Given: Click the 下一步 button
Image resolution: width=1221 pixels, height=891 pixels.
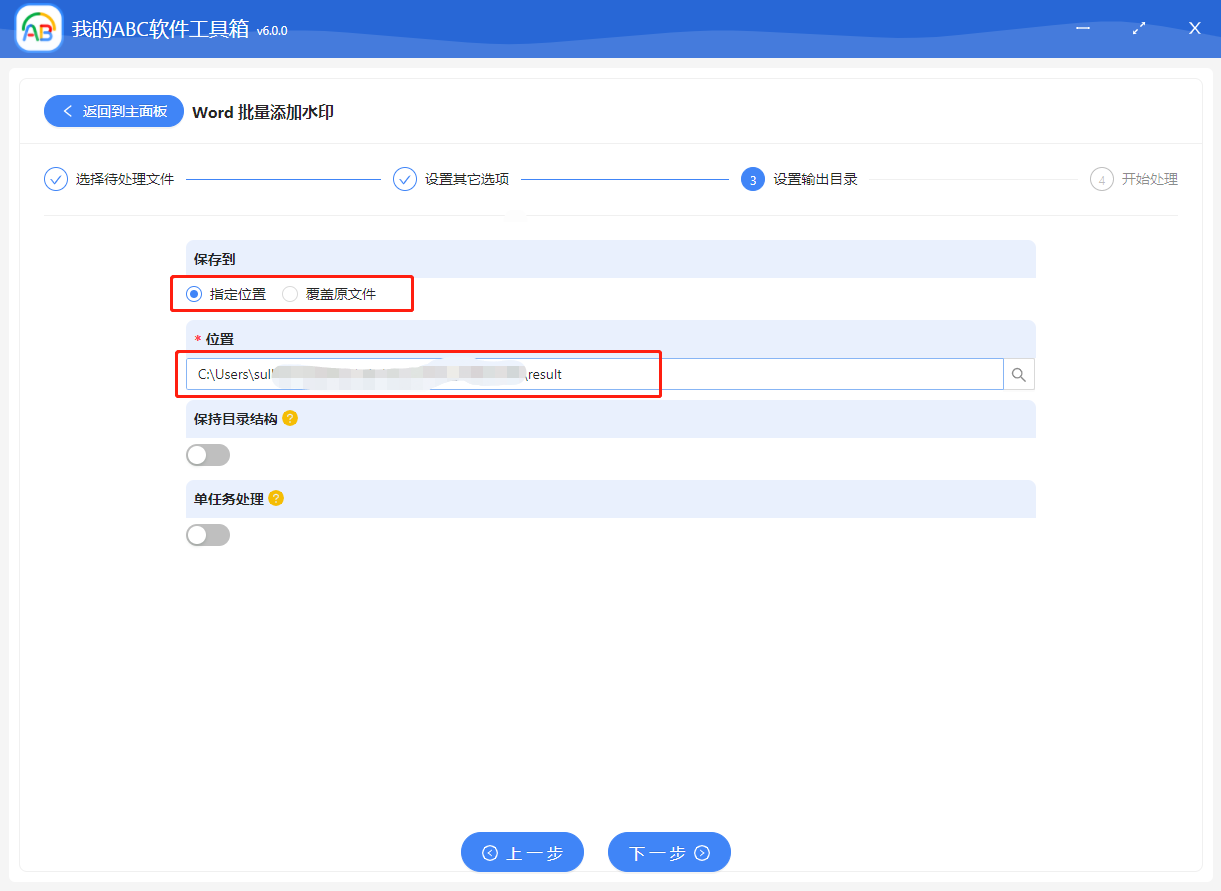Looking at the screenshot, I should (x=669, y=851).
